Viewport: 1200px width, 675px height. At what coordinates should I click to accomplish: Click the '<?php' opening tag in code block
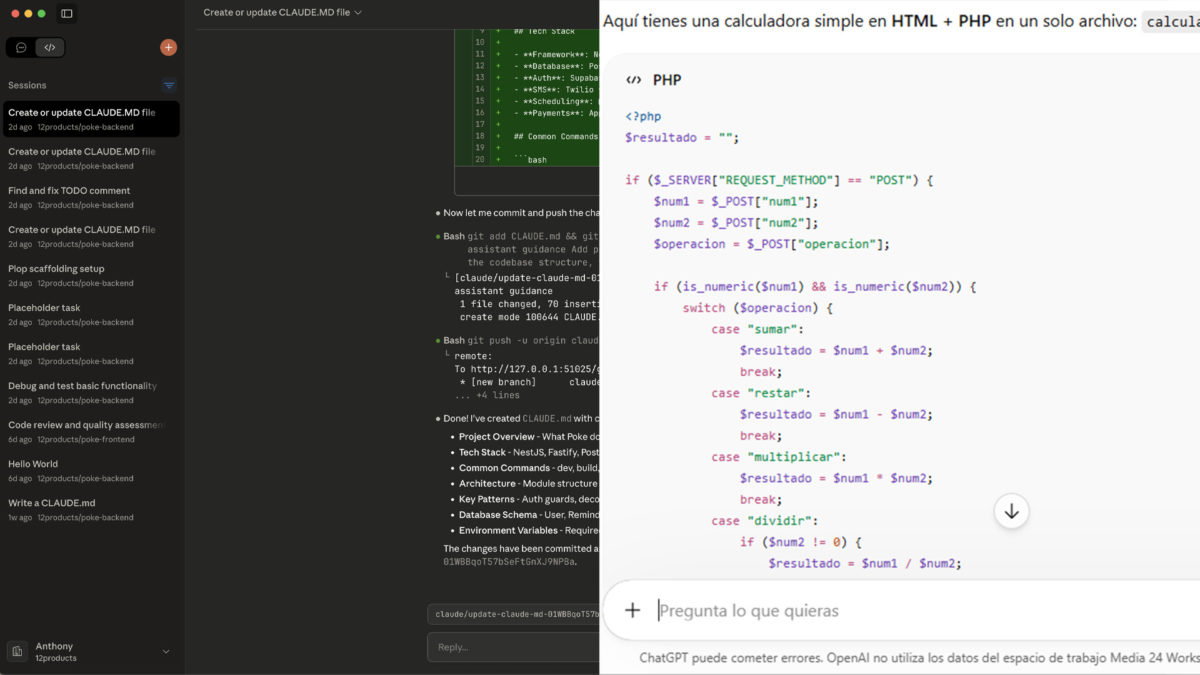click(x=643, y=116)
